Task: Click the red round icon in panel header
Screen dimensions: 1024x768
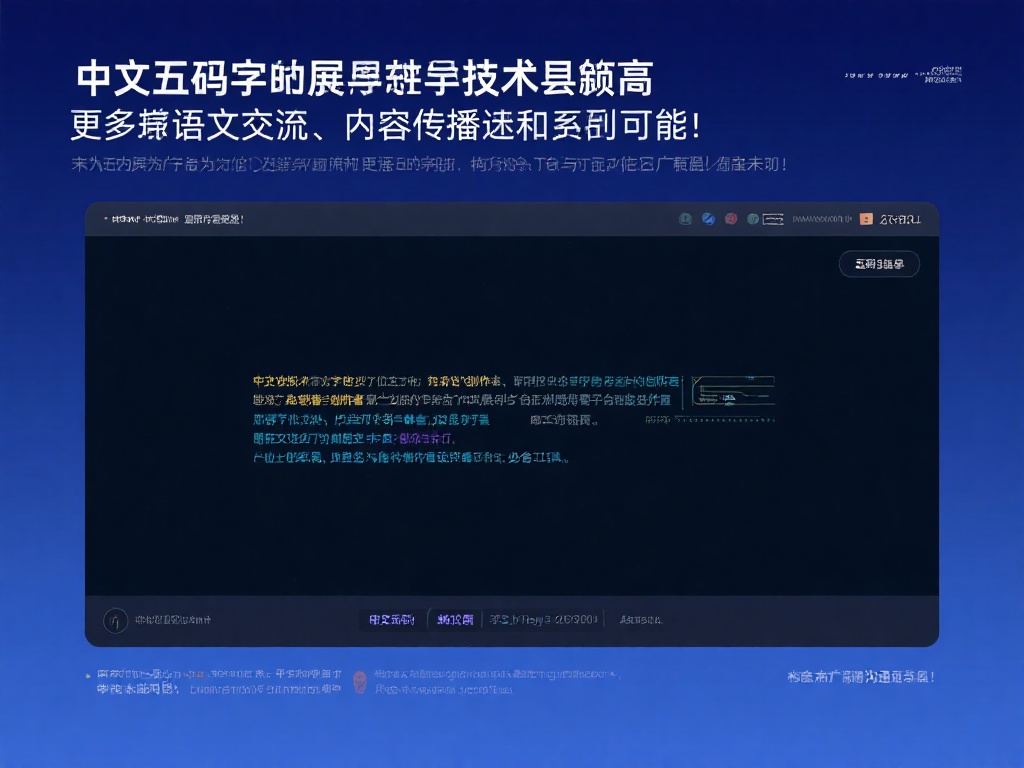Action: point(731,219)
